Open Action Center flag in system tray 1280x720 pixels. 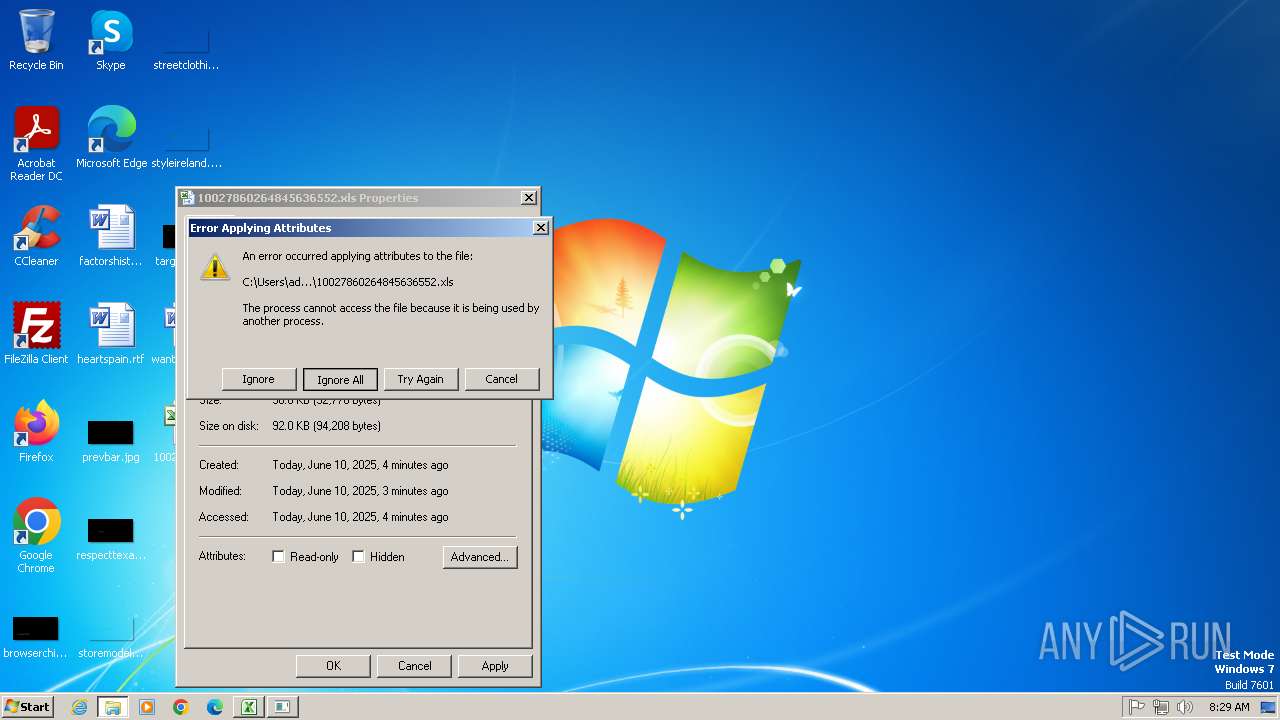tap(1137, 707)
